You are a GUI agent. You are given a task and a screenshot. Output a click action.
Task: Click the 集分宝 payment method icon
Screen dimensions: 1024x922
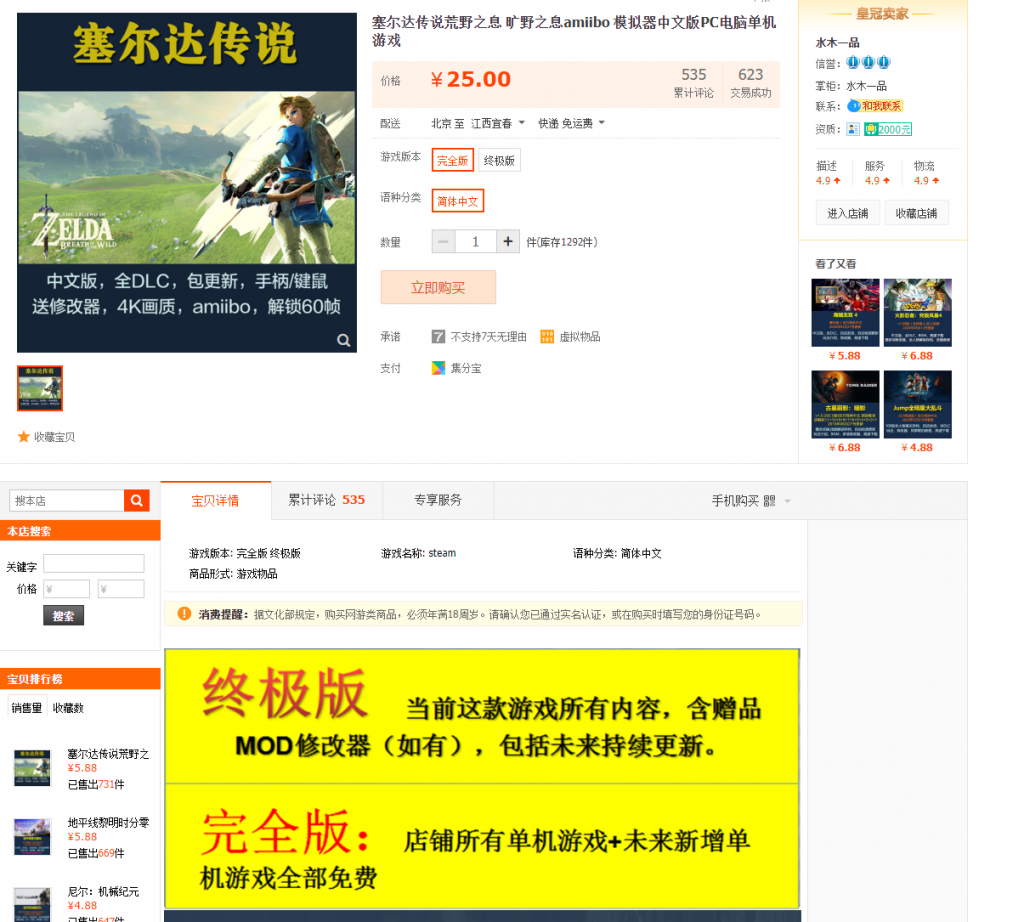point(437,367)
